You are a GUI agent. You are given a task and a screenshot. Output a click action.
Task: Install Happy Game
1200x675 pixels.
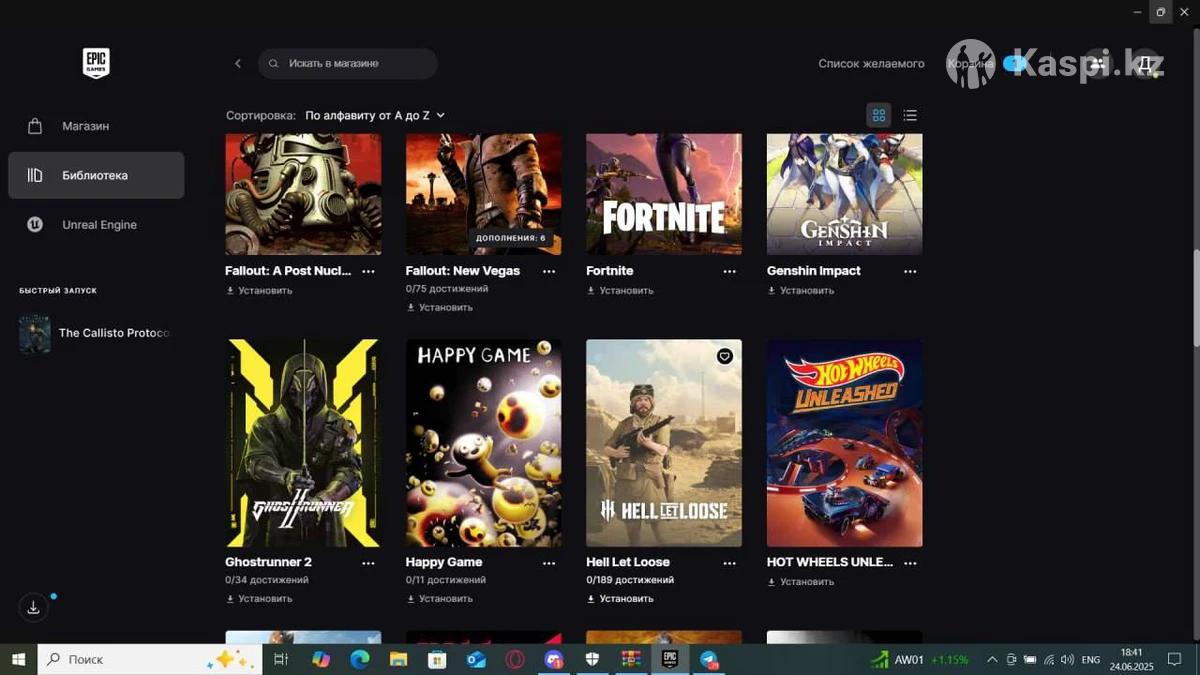(439, 598)
